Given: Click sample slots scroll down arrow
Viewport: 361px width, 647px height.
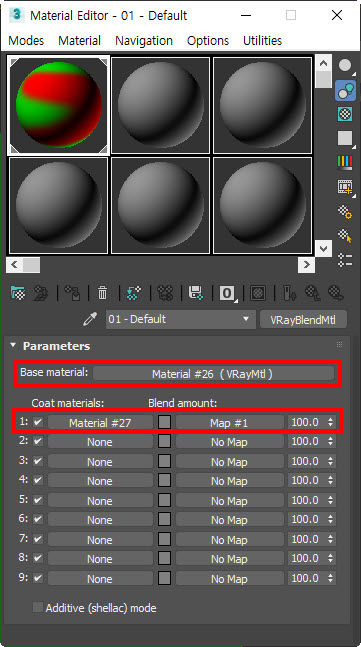Looking at the screenshot, I should [x=323, y=248].
